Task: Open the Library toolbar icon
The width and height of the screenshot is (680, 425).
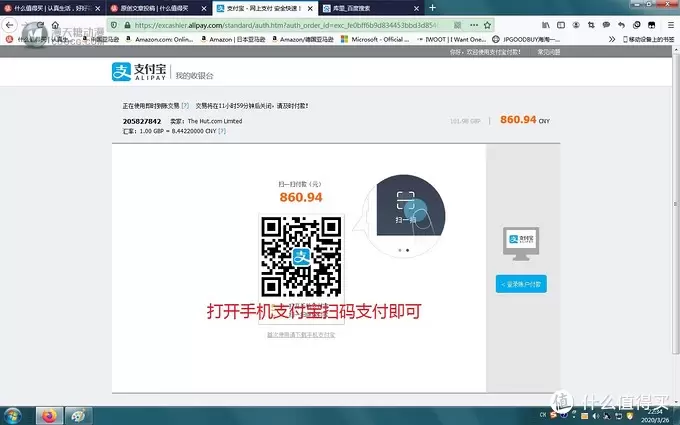Action: (546, 25)
